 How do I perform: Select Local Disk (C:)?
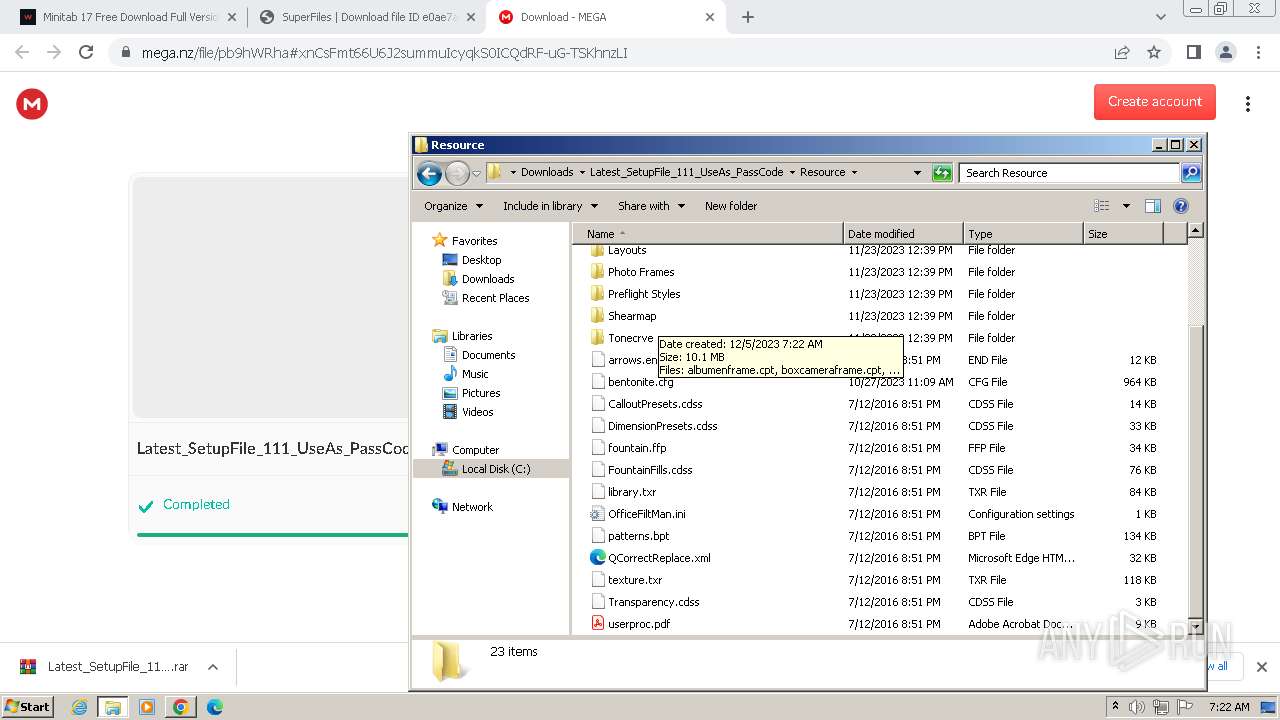point(495,469)
